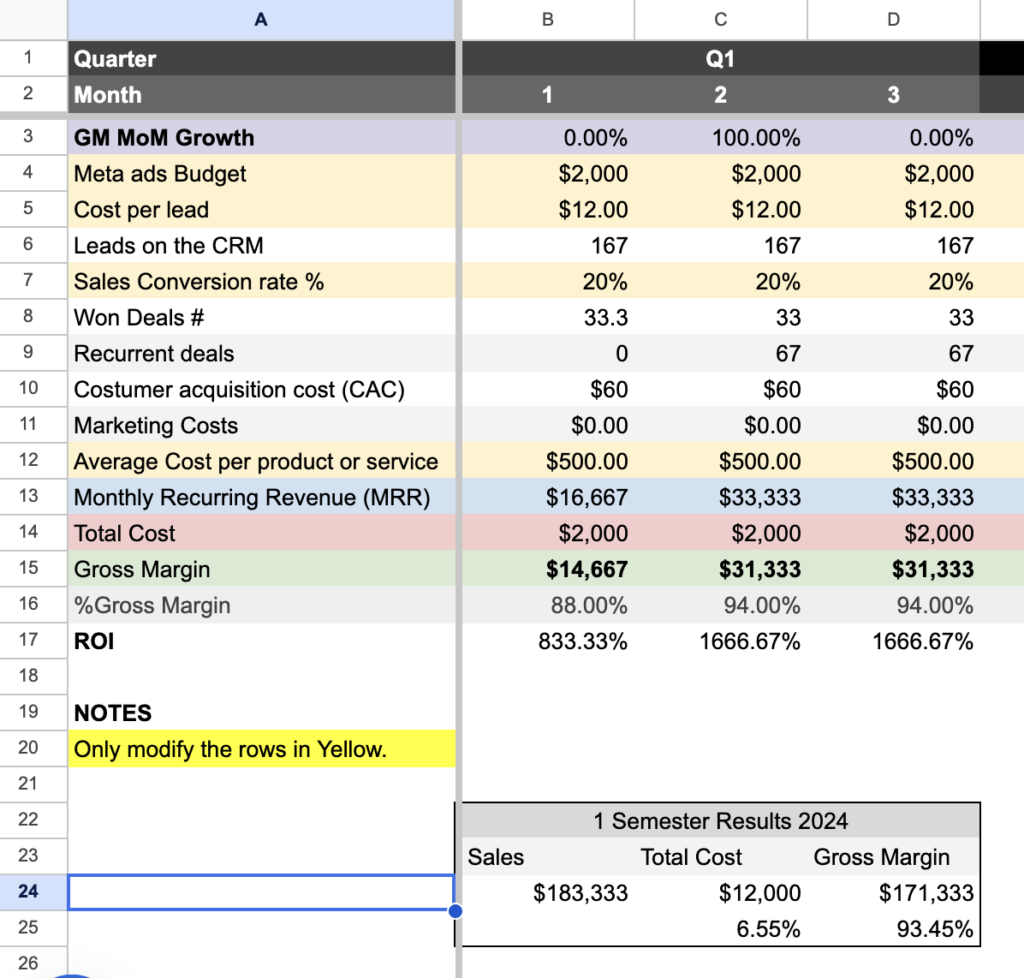Select column D header
This screenshot has width=1024, height=978.
point(893,20)
